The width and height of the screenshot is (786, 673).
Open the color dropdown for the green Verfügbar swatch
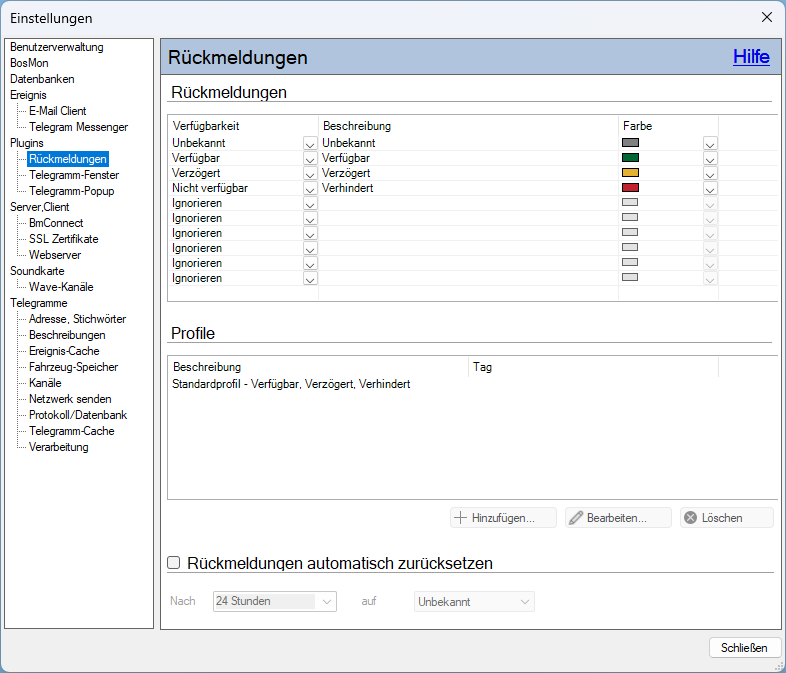click(x=710, y=159)
